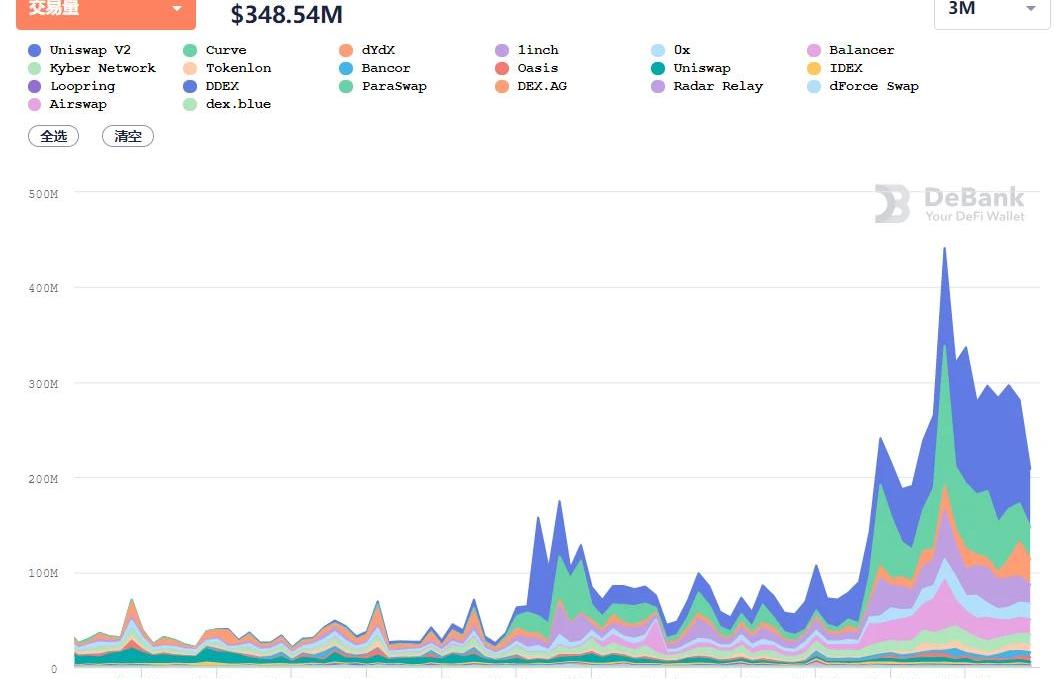Click the 100M y-axis label
This screenshot has height=679, width=1054.
coord(43,573)
